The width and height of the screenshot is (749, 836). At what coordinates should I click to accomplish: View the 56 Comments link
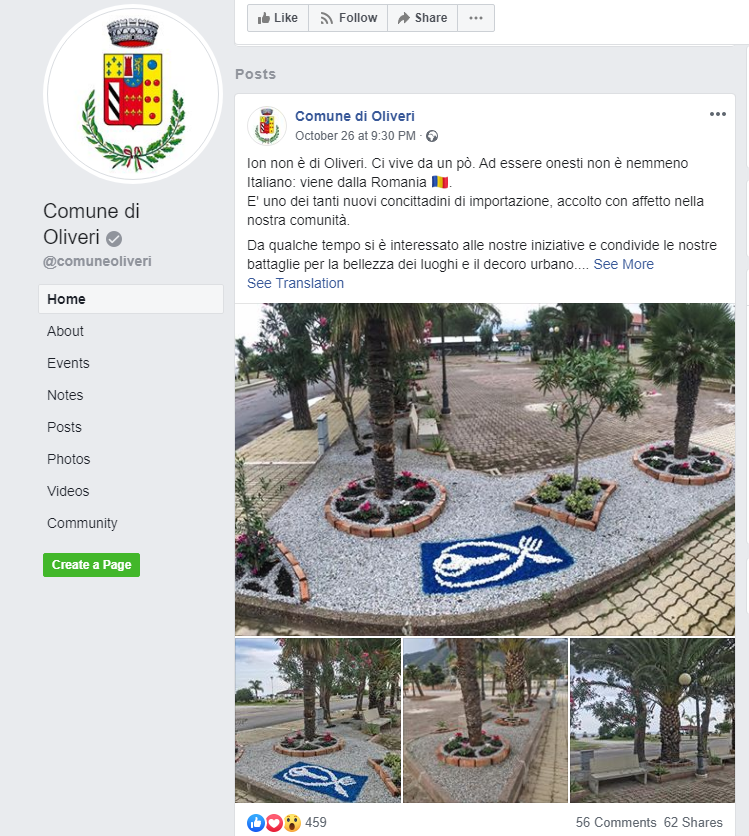coord(616,823)
